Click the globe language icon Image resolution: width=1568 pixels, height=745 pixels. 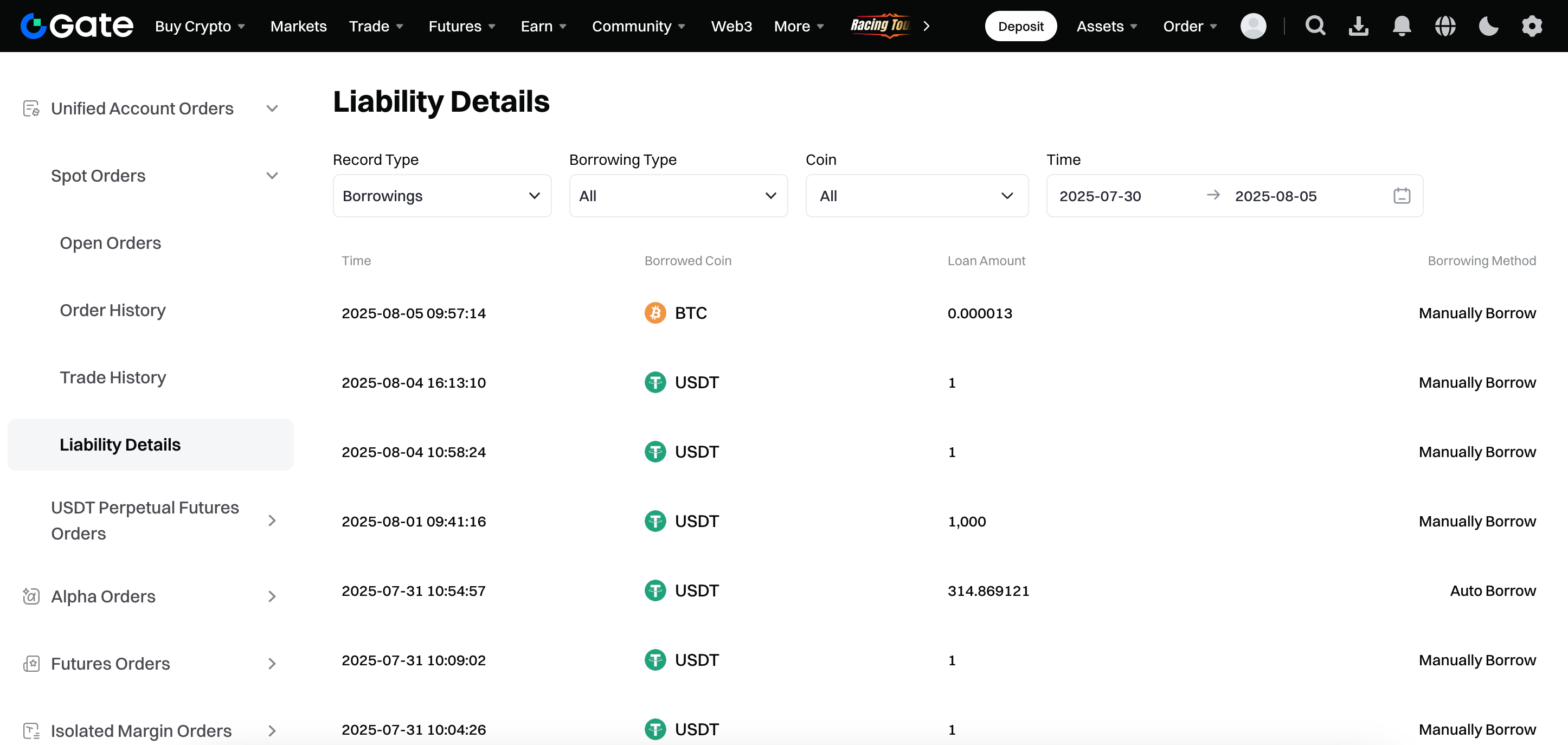(1445, 26)
